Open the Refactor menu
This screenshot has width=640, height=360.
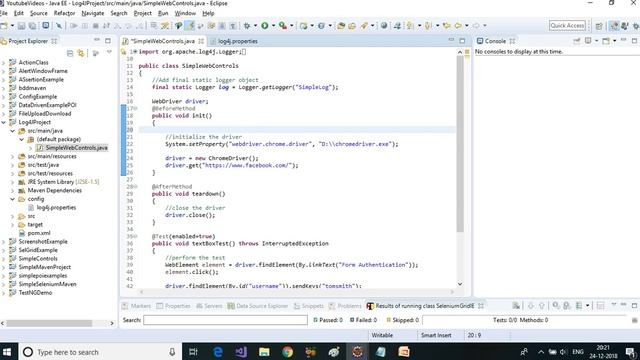coord(64,13)
